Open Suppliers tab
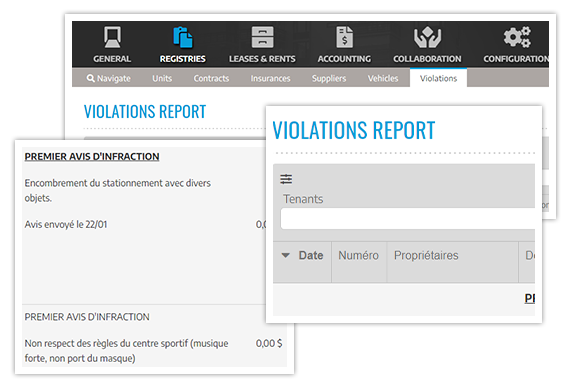 (x=329, y=78)
